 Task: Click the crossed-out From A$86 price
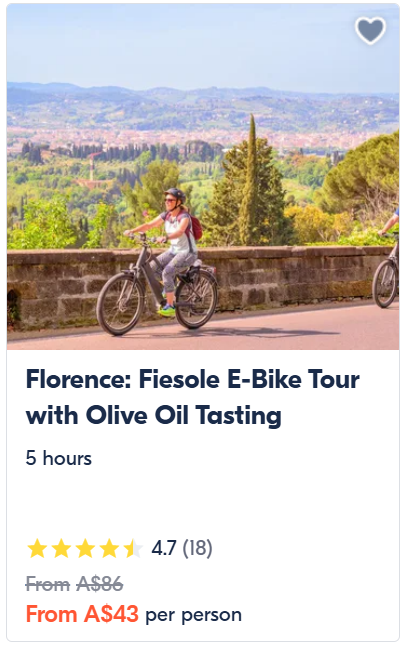[x=74, y=584]
